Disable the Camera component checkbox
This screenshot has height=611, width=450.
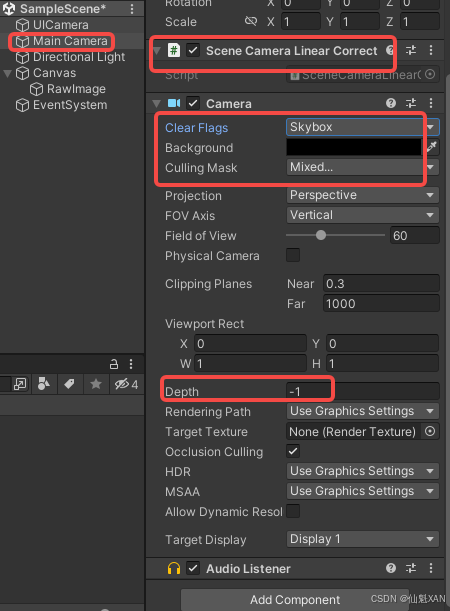point(193,103)
